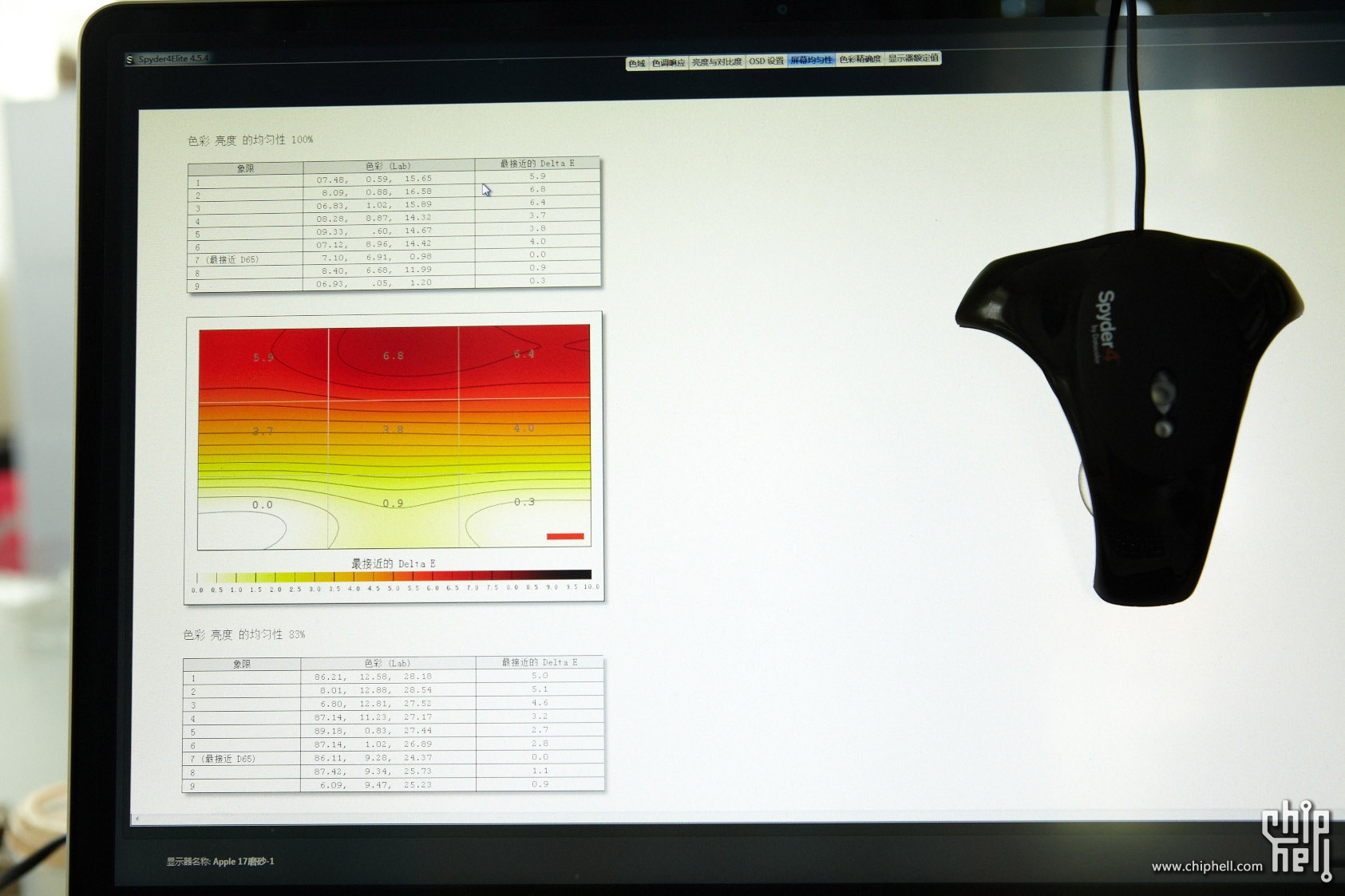Click the 色彩 亮度 的均匀性 83% heading
The image size is (1345, 896).
243,635
